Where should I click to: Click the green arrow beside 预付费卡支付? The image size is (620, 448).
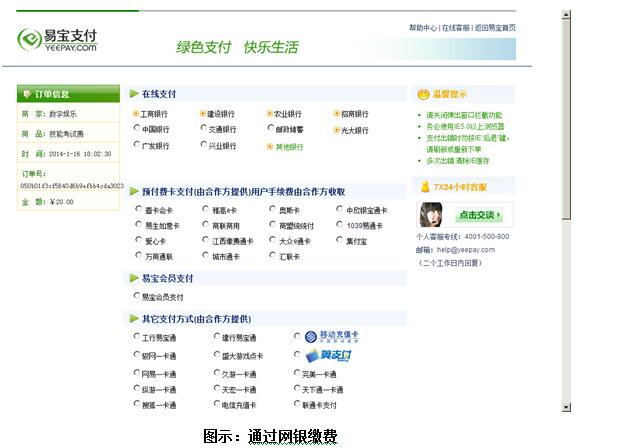[x=134, y=192]
